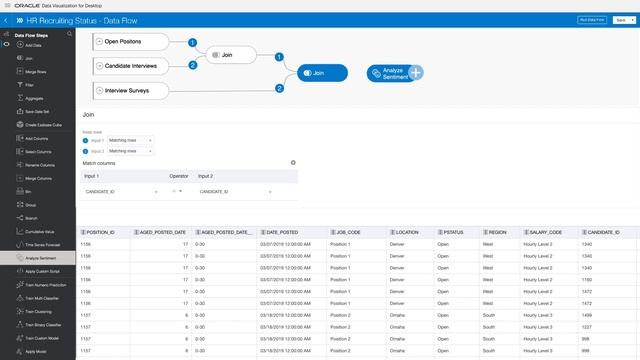
Task: Select the Candidate Interviews flow node
Action: (x=131, y=66)
